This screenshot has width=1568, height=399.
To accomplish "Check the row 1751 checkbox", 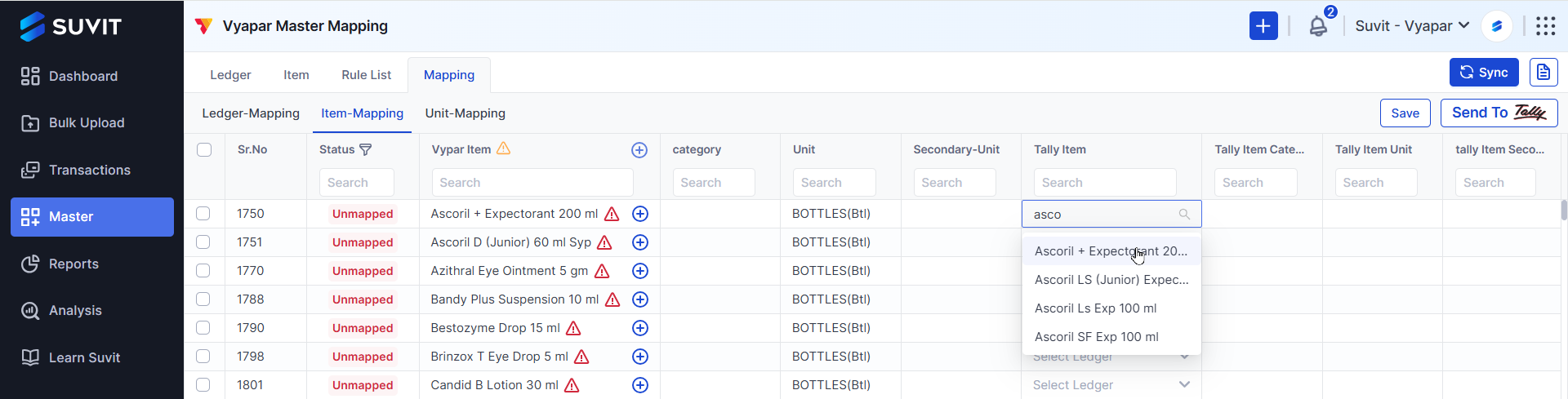I will click(203, 242).
